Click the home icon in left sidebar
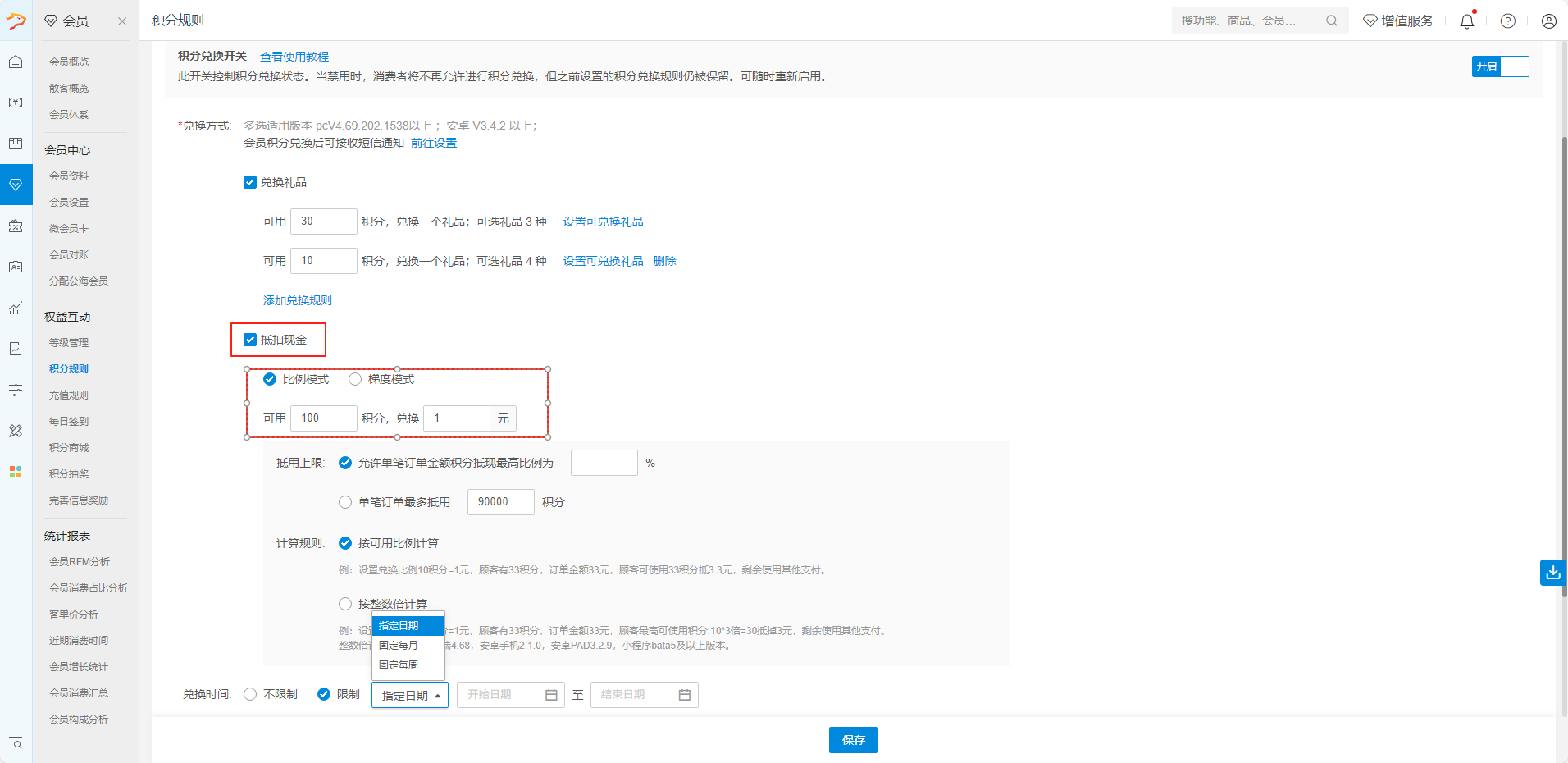Viewport: 1568px width, 763px height. point(16,62)
